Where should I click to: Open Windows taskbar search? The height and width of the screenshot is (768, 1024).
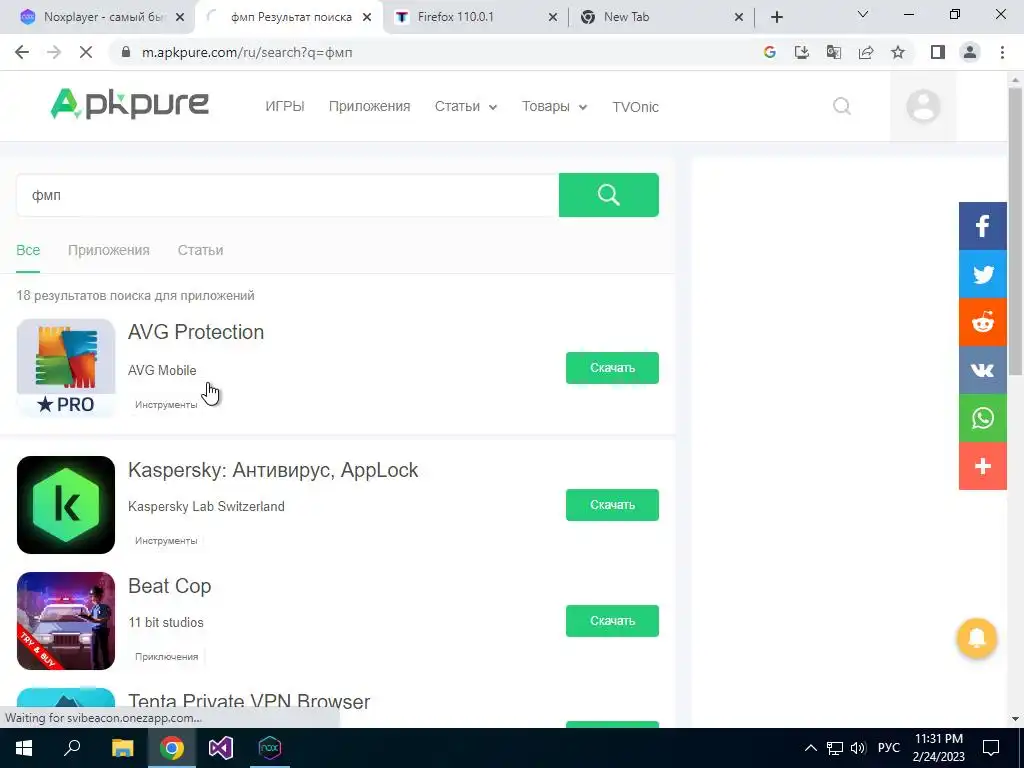(x=72, y=748)
